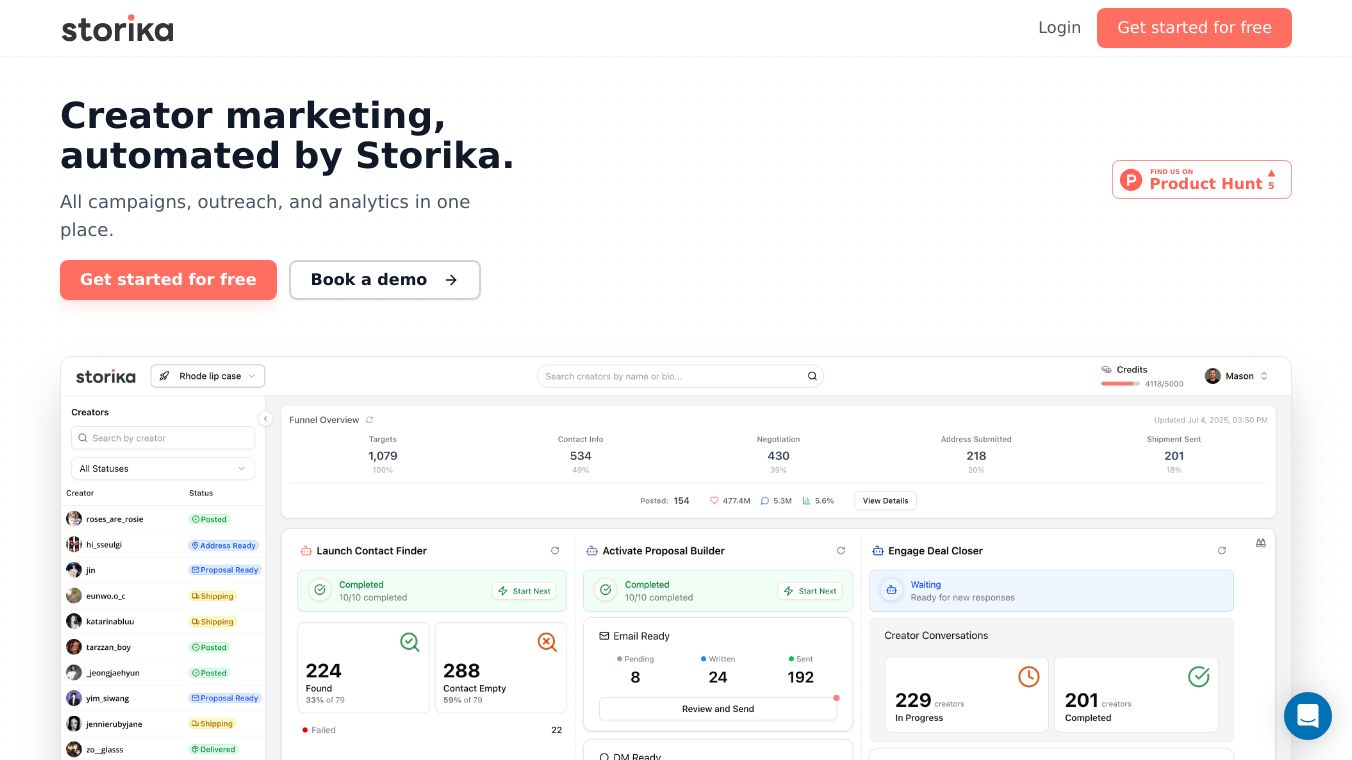Refresh the Funnel Overview data
1352x760 pixels.
click(370, 420)
